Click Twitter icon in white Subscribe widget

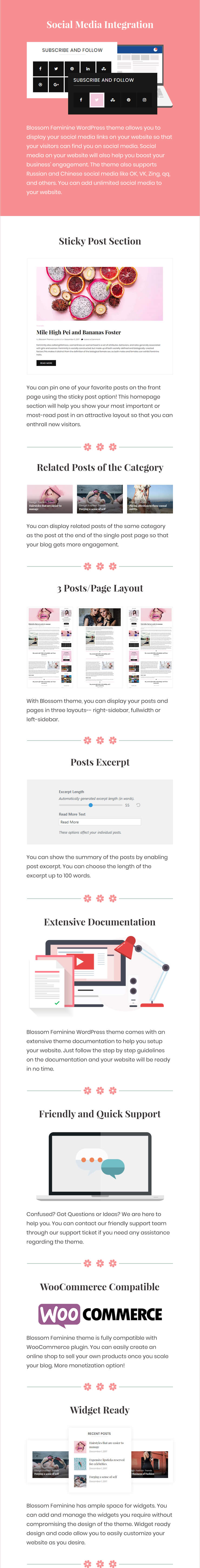click(x=56, y=69)
